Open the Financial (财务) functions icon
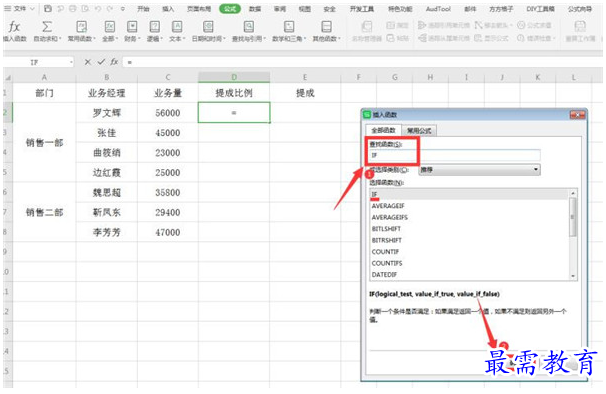606x394 pixels. [x=132, y=27]
